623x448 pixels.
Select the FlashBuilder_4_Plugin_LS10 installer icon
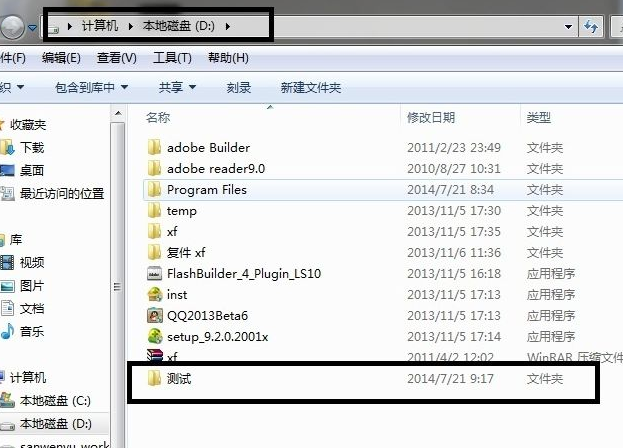click(155, 274)
